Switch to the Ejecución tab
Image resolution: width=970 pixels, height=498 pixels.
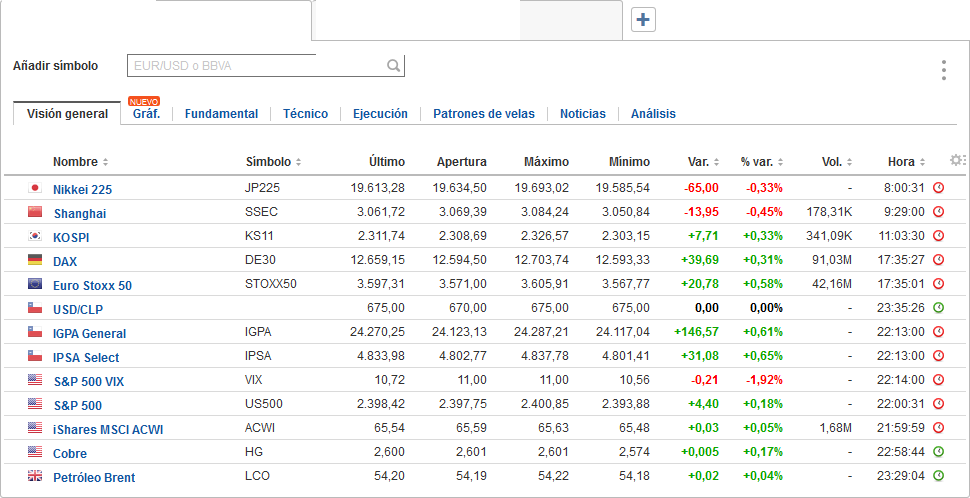(x=380, y=114)
